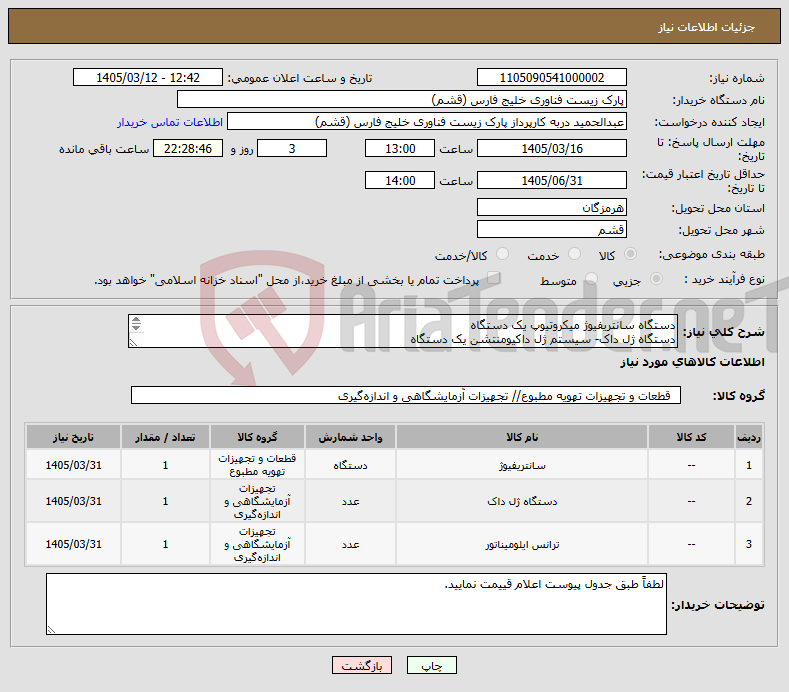This screenshot has height=692, width=789.
Task: Click price validity date 1405/06/31
Action: pyautogui.click(x=551, y=180)
